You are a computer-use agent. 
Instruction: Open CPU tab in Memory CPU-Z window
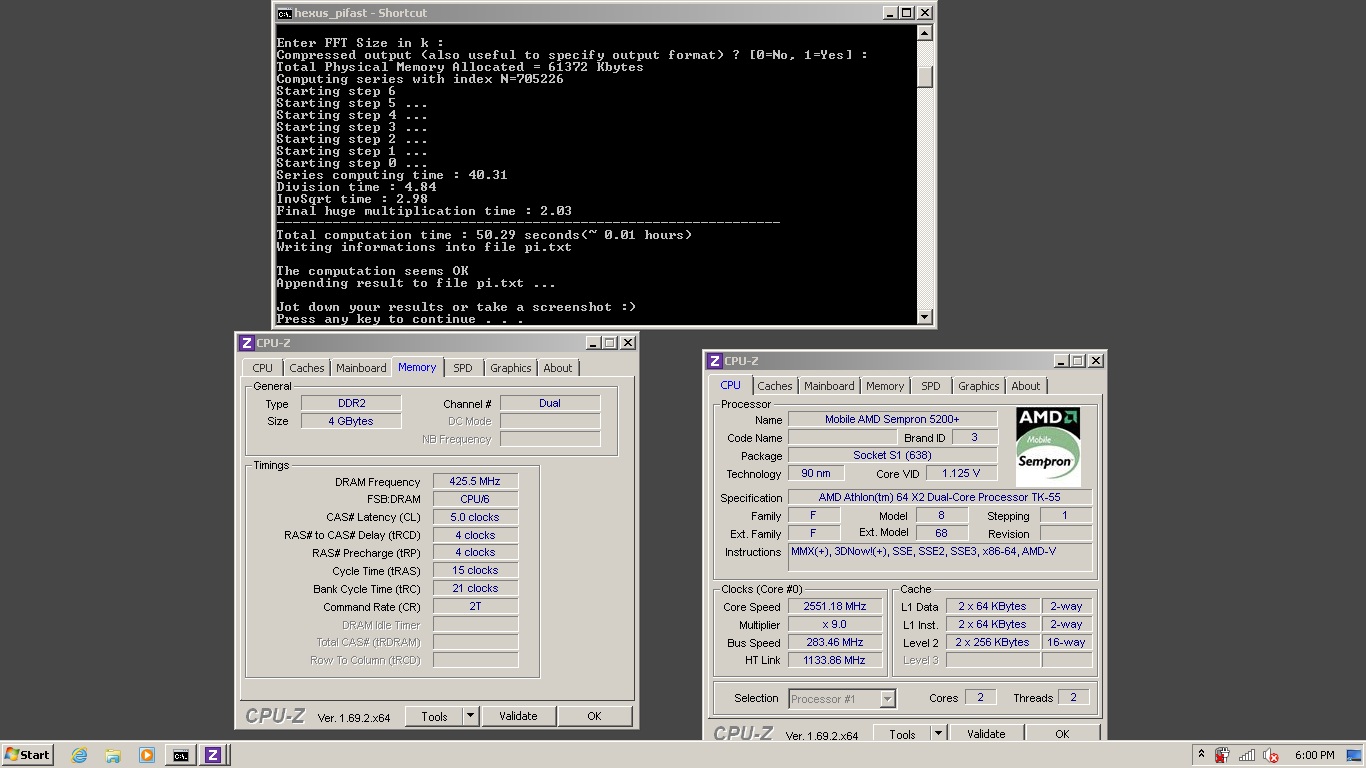[263, 368]
